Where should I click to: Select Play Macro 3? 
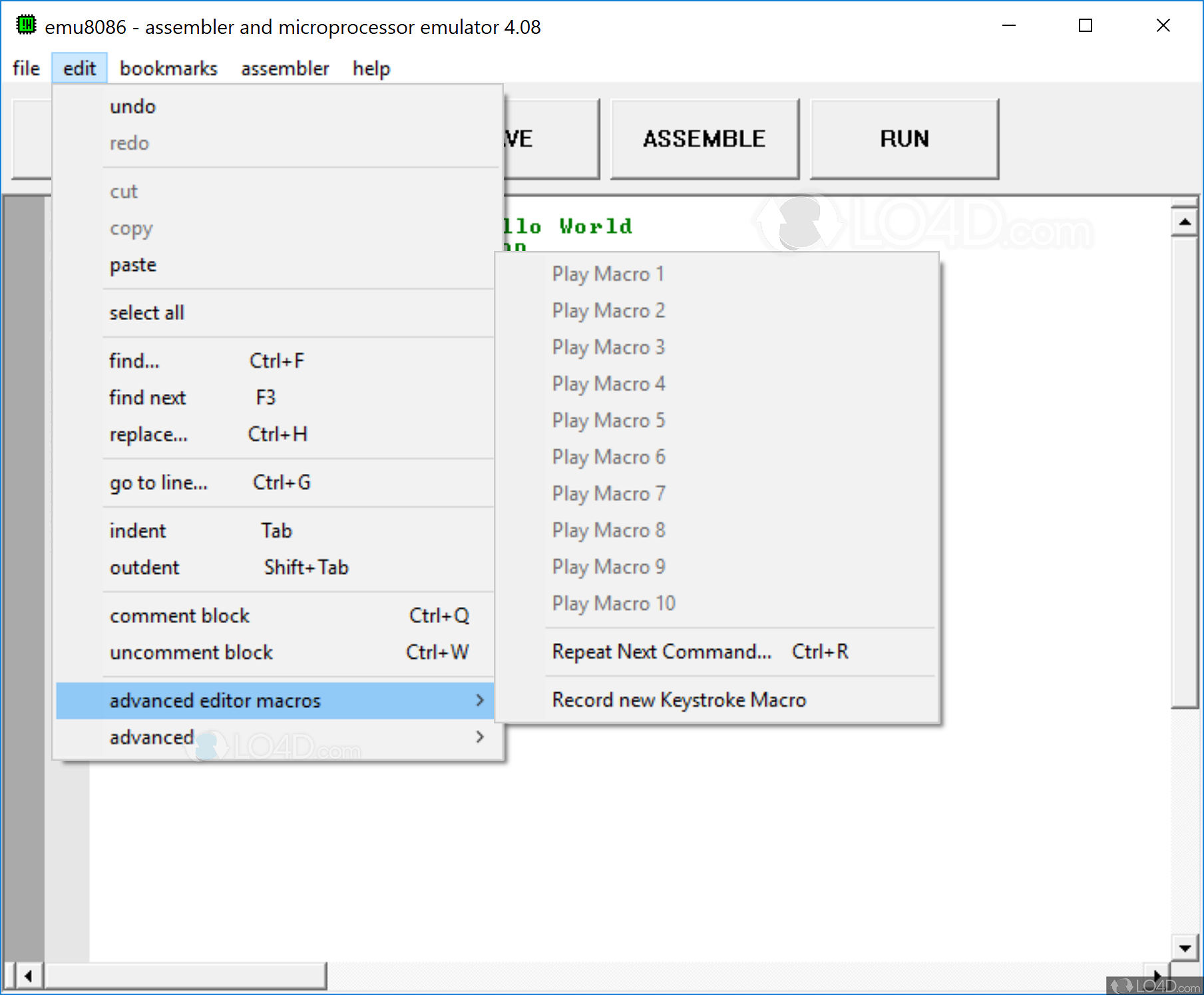coord(717,347)
